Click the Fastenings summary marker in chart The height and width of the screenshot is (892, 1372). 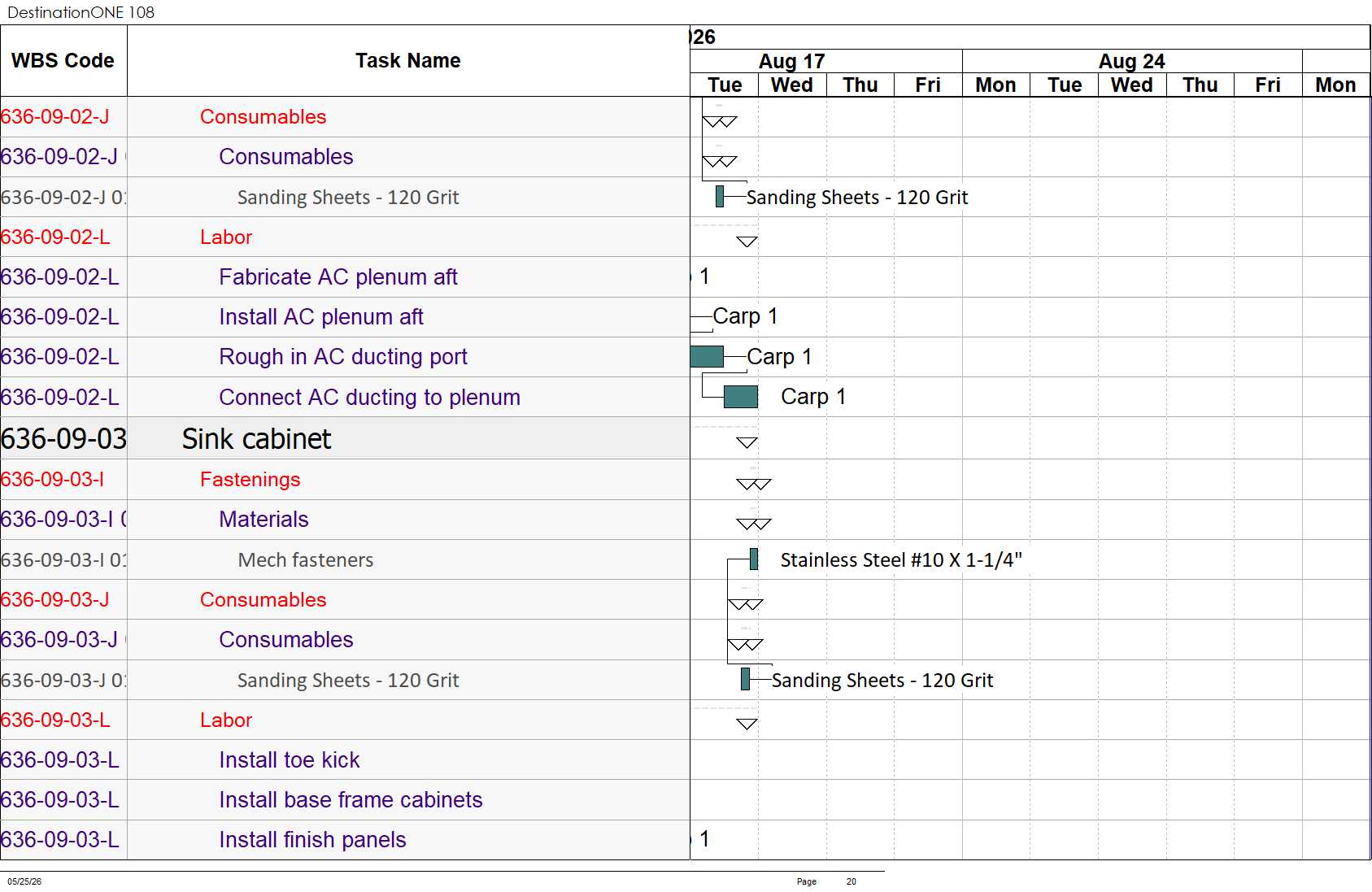754,484
